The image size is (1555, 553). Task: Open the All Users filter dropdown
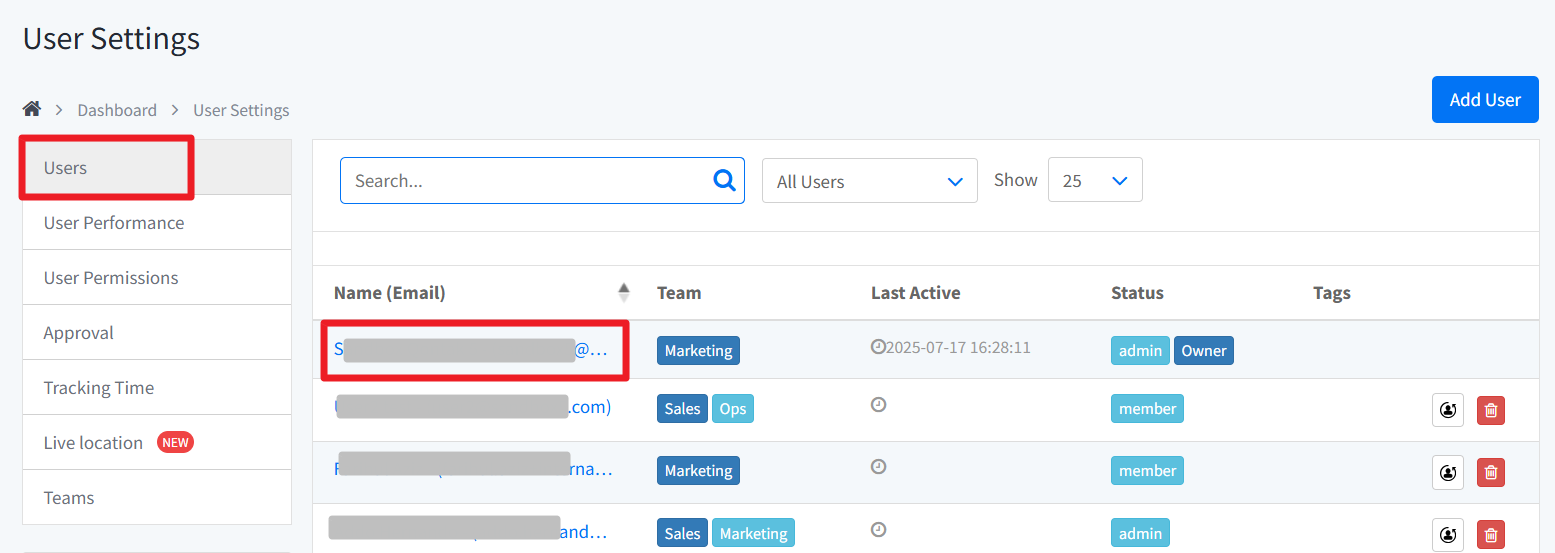coord(869,181)
